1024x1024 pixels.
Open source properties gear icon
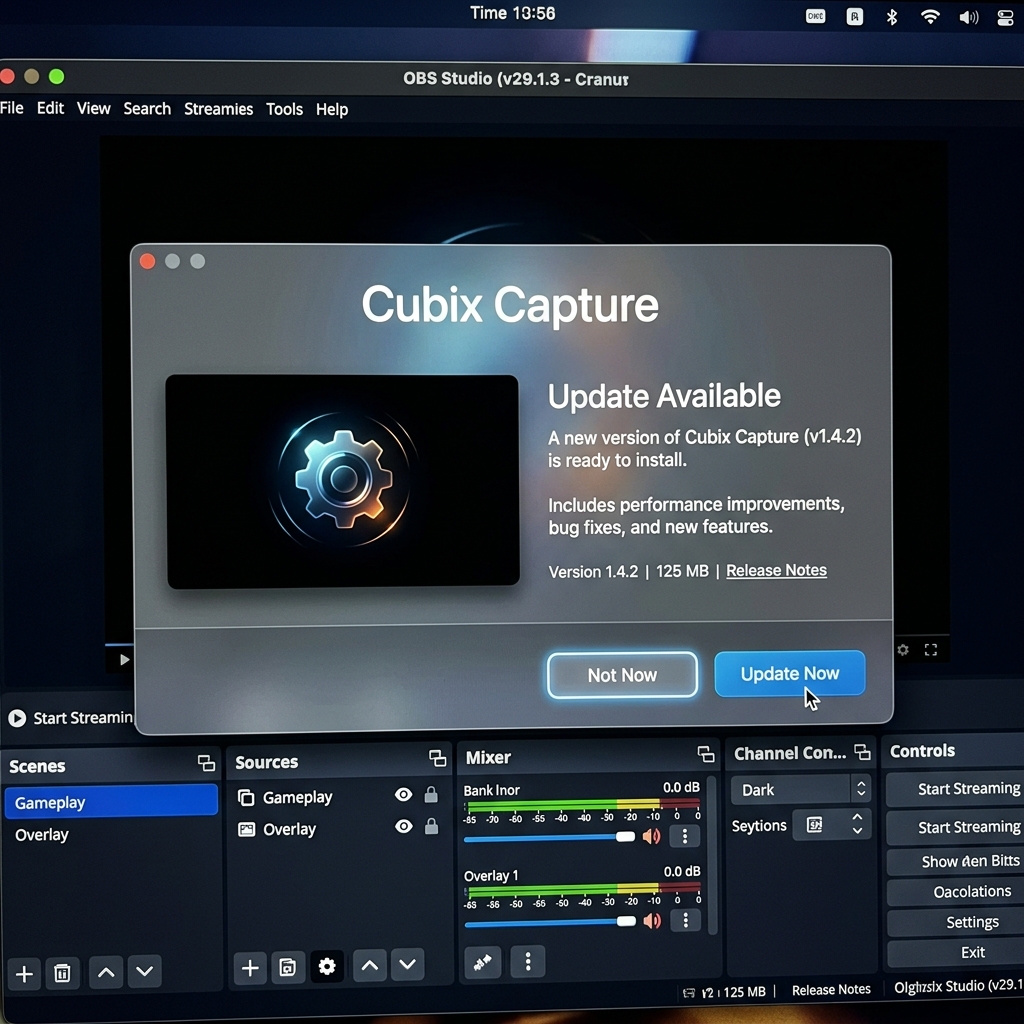327,967
